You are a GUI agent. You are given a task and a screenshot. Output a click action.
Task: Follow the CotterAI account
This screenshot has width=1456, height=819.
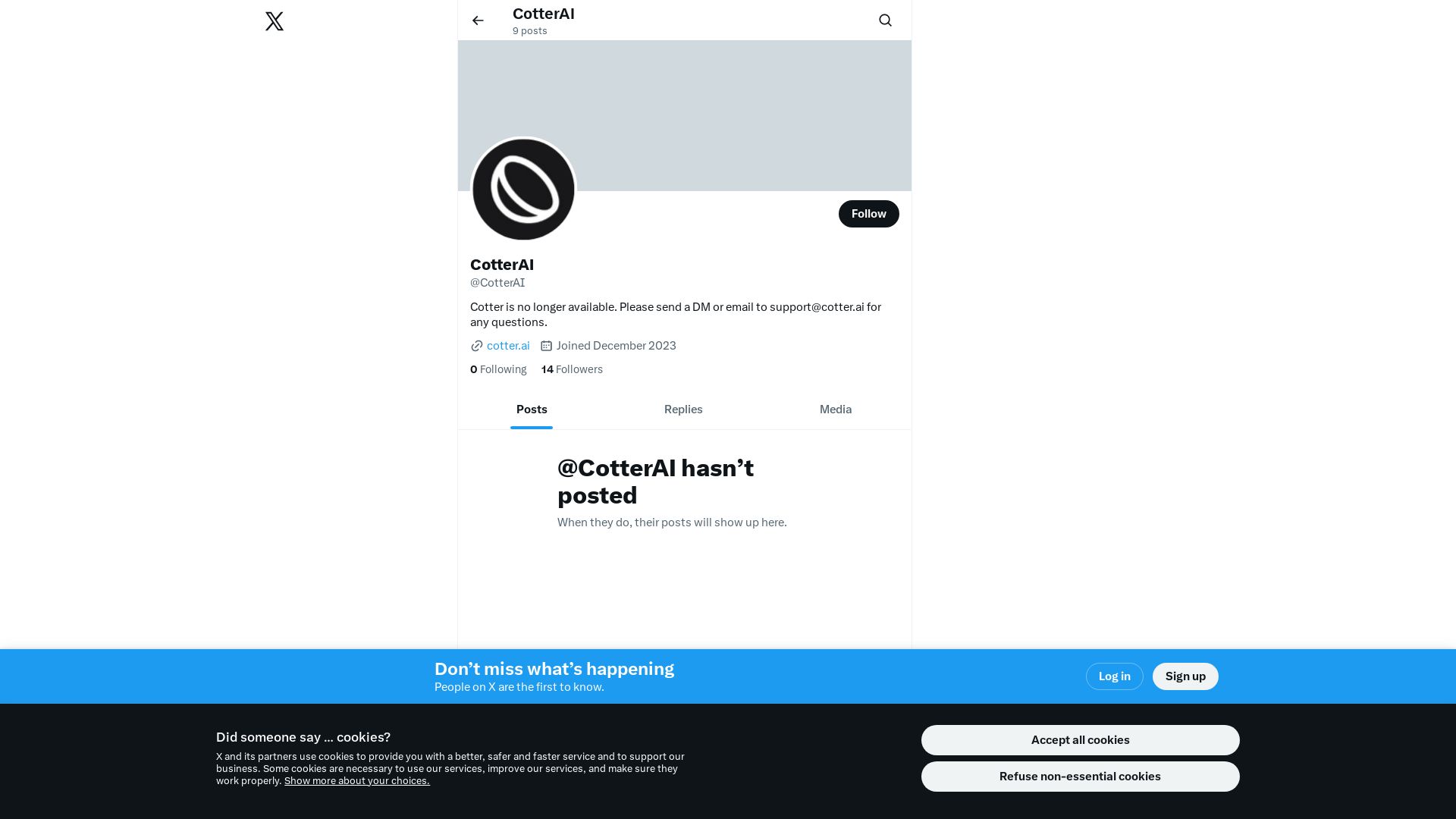868,214
